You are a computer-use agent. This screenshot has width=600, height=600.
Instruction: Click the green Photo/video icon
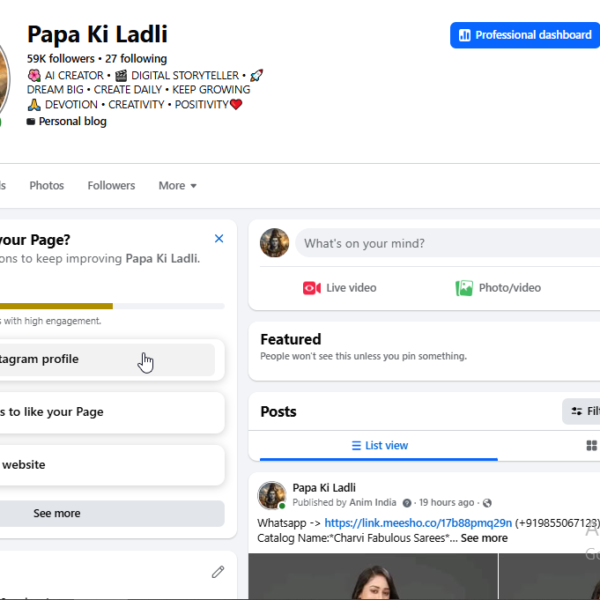[464, 288]
